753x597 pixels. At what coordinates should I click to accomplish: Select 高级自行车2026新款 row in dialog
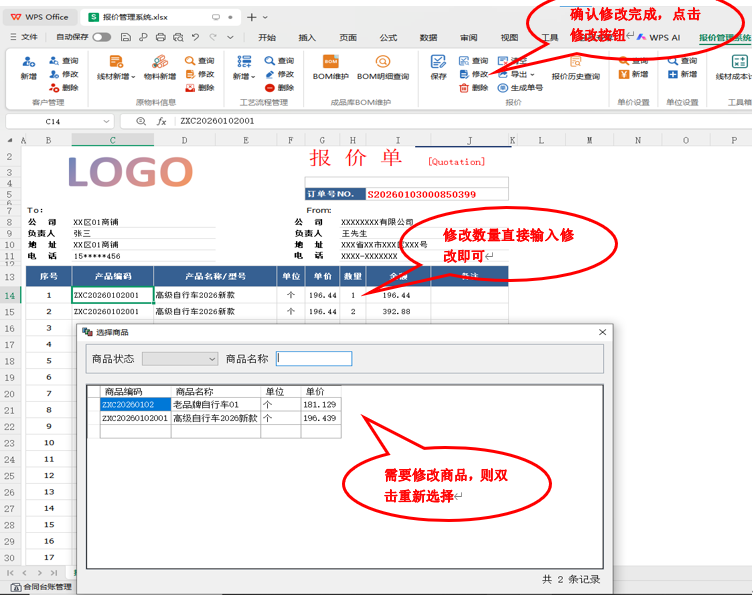point(214,418)
